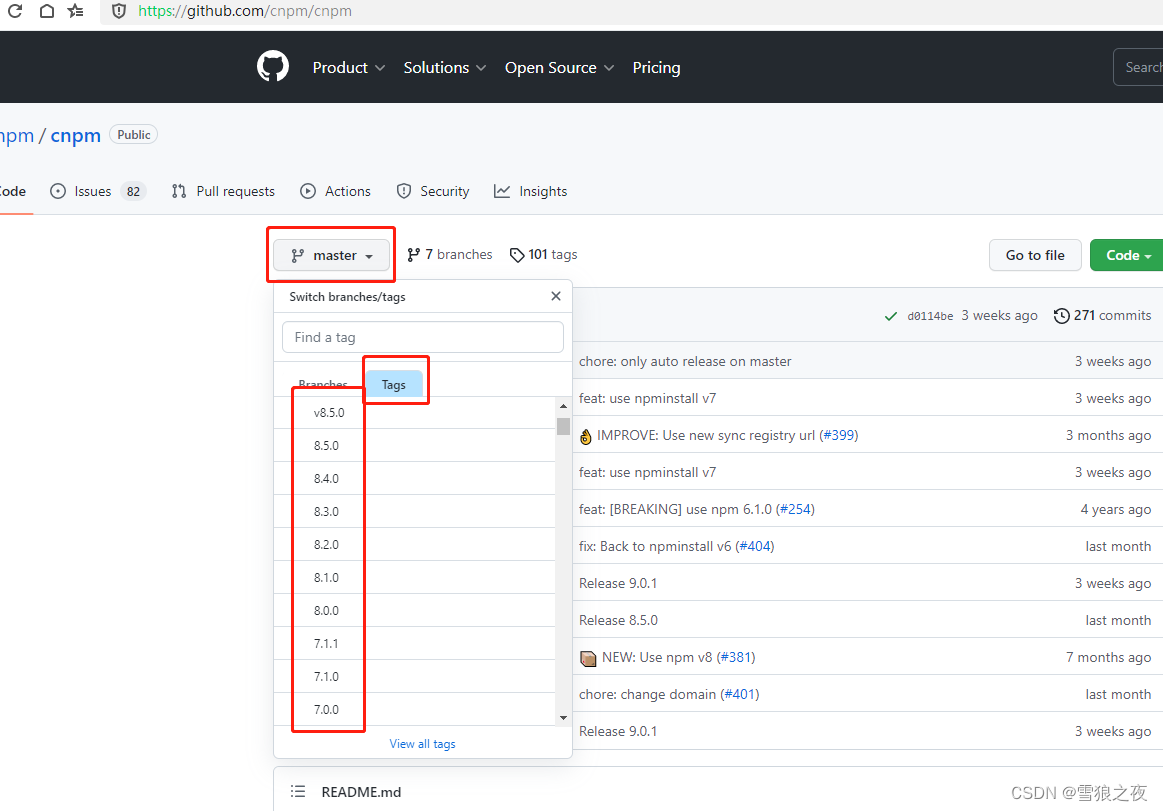Click '7 months ago' commit timestamp
1163x811 pixels.
(x=1108, y=657)
